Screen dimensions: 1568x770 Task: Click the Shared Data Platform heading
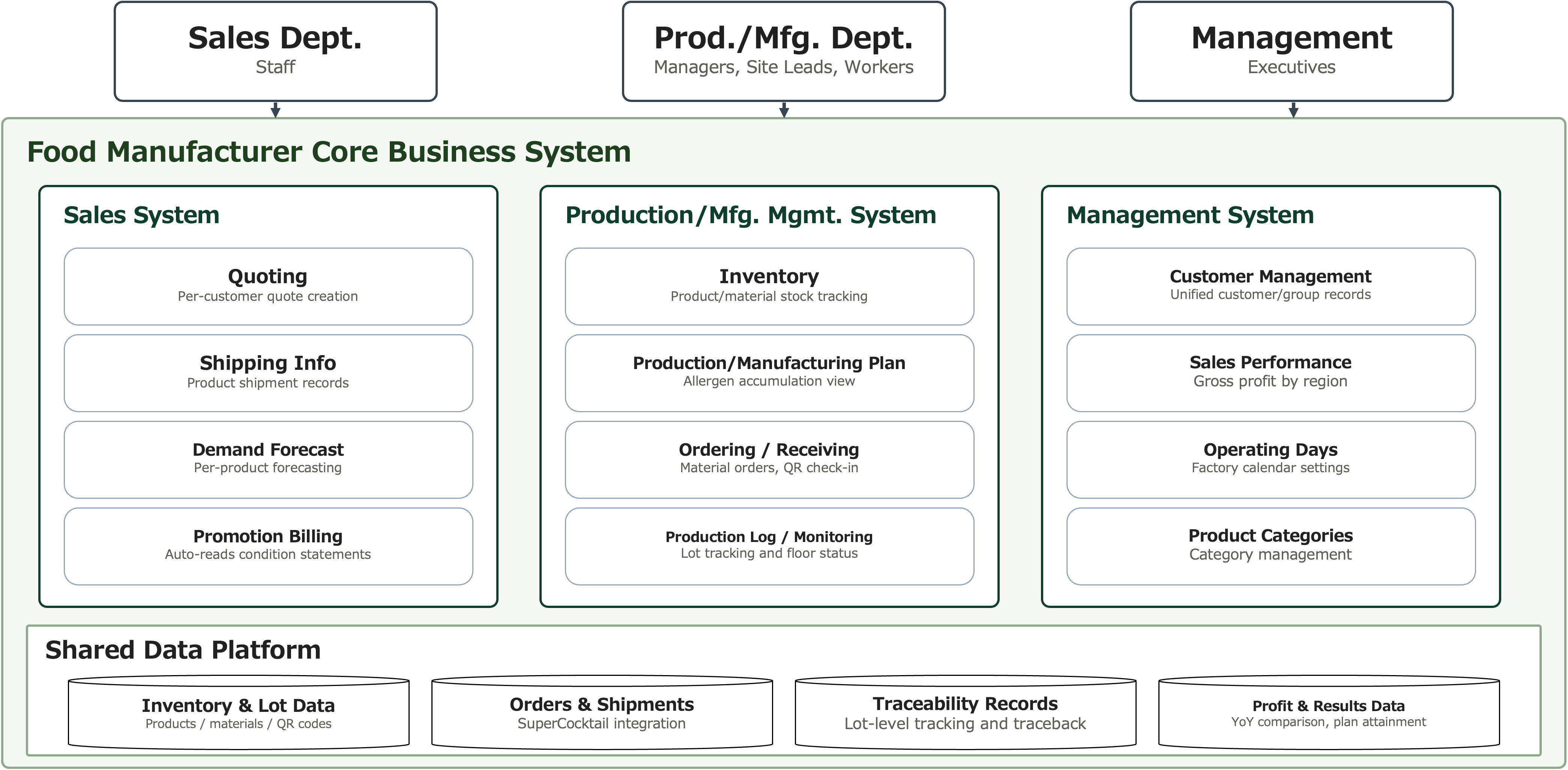coord(183,650)
